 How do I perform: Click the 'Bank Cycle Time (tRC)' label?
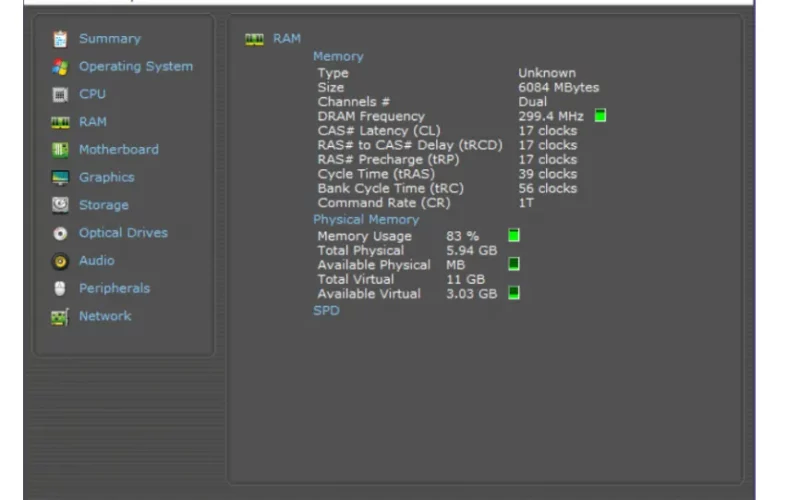390,189
